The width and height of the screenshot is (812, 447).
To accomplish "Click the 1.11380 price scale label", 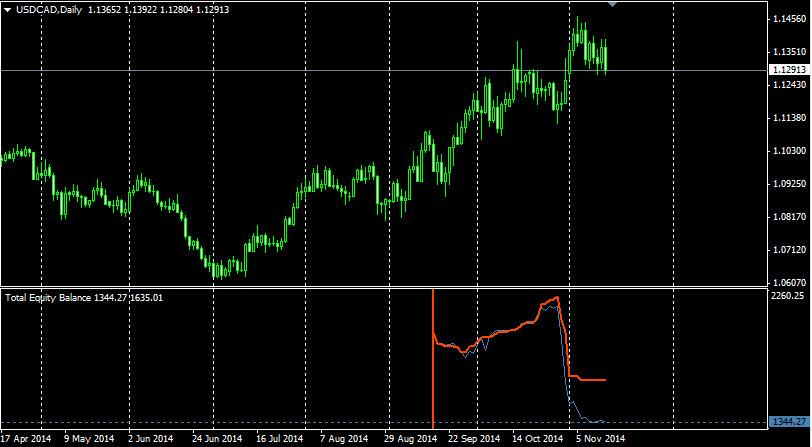I will pyautogui.click(x=789, y=118).
